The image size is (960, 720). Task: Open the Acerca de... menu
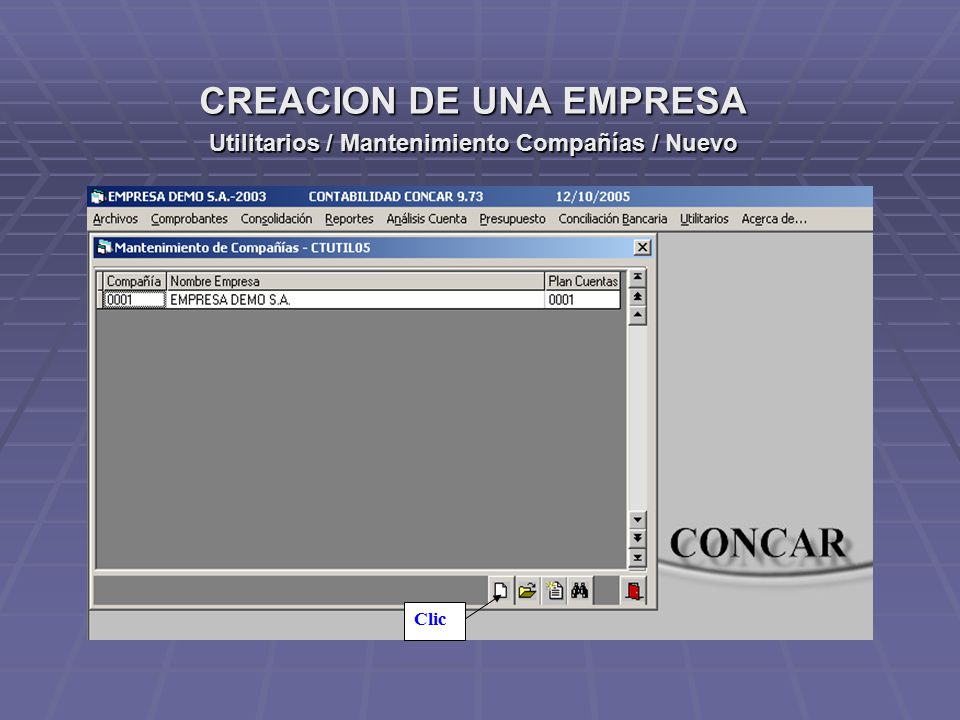click(x=774, y=219)
